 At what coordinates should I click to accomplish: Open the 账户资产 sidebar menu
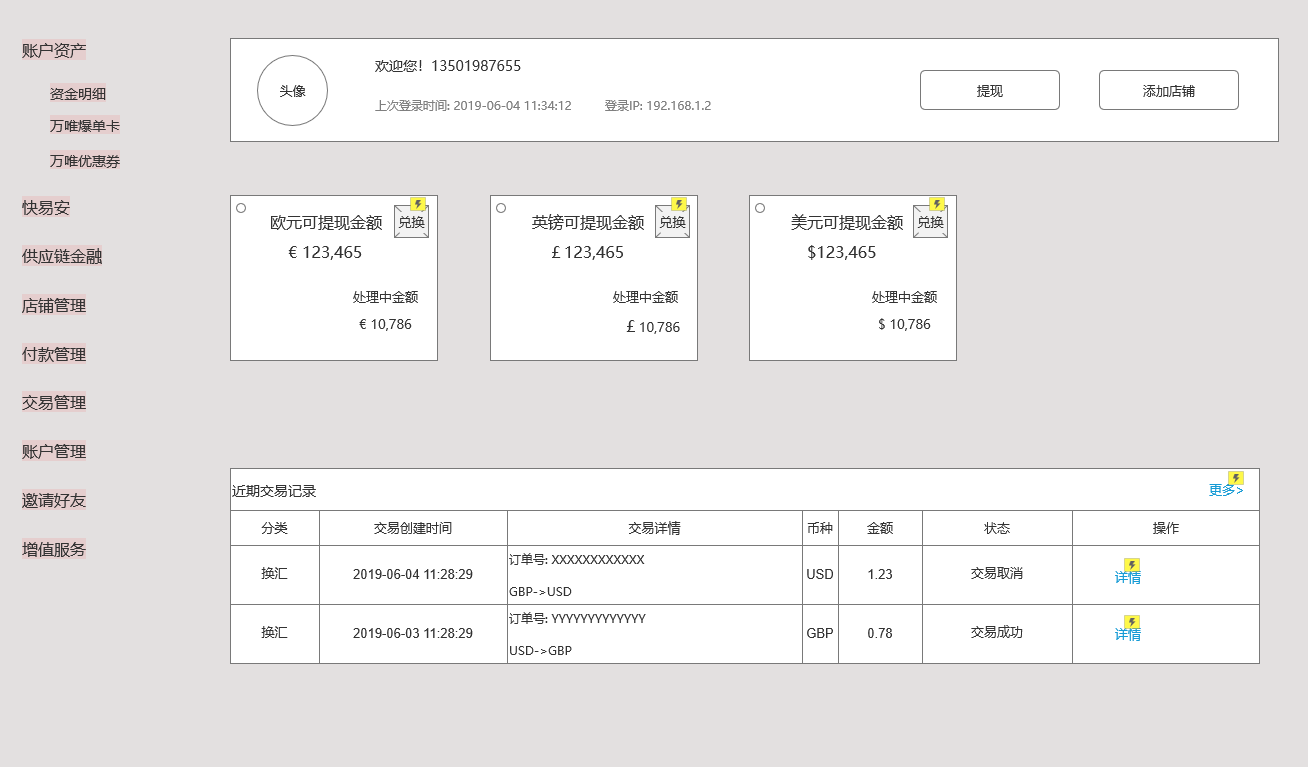pos(54,51)
